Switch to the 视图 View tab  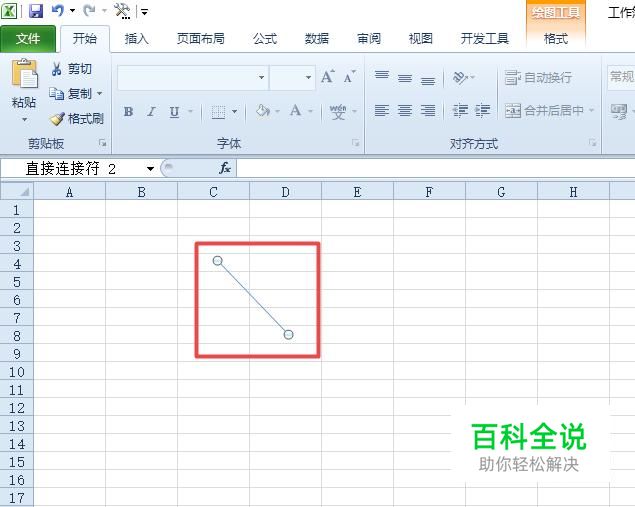[421, 39]
